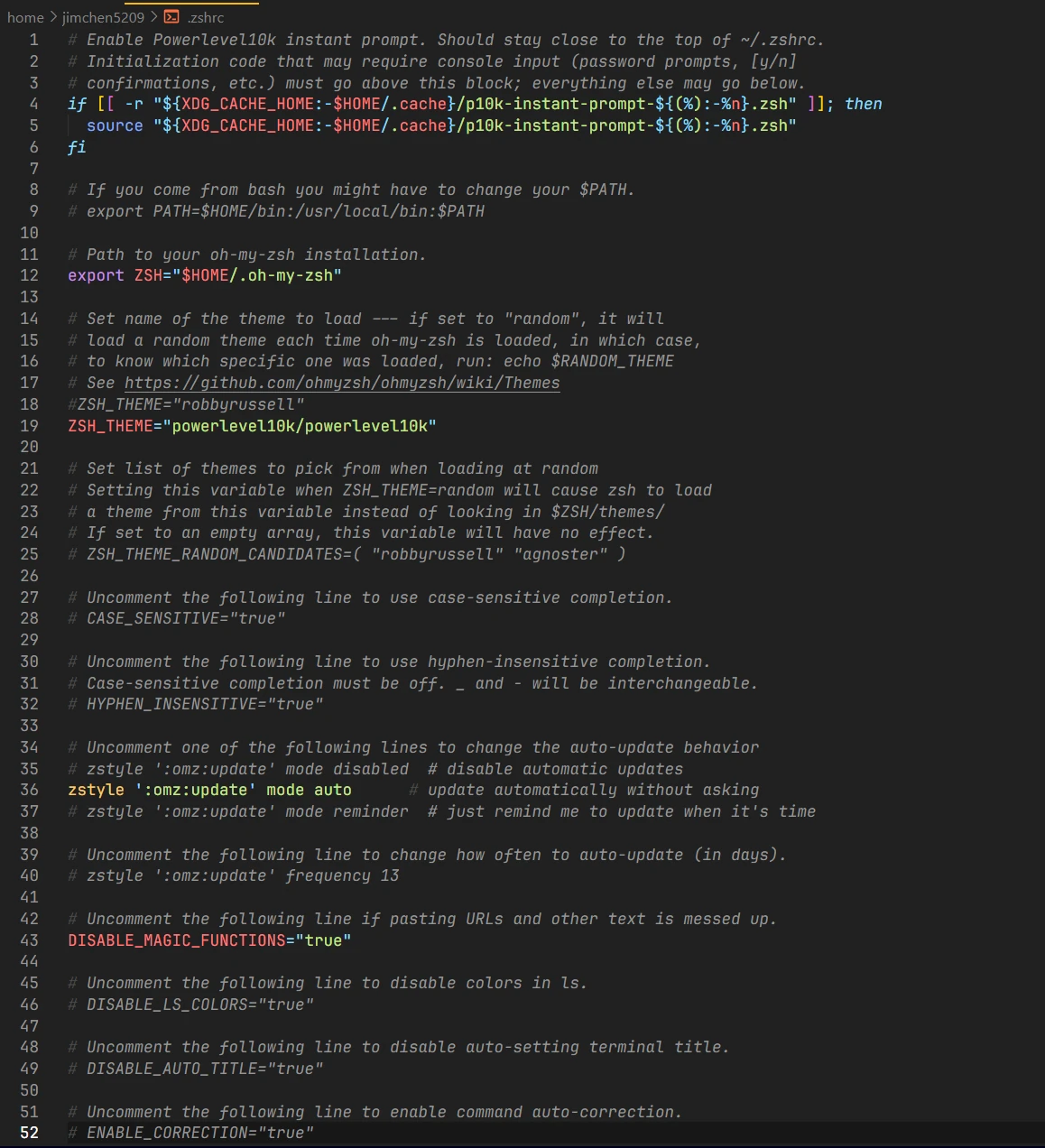
Task: Click the chevron after the home breadcrumb
Action: coord(52,17)
